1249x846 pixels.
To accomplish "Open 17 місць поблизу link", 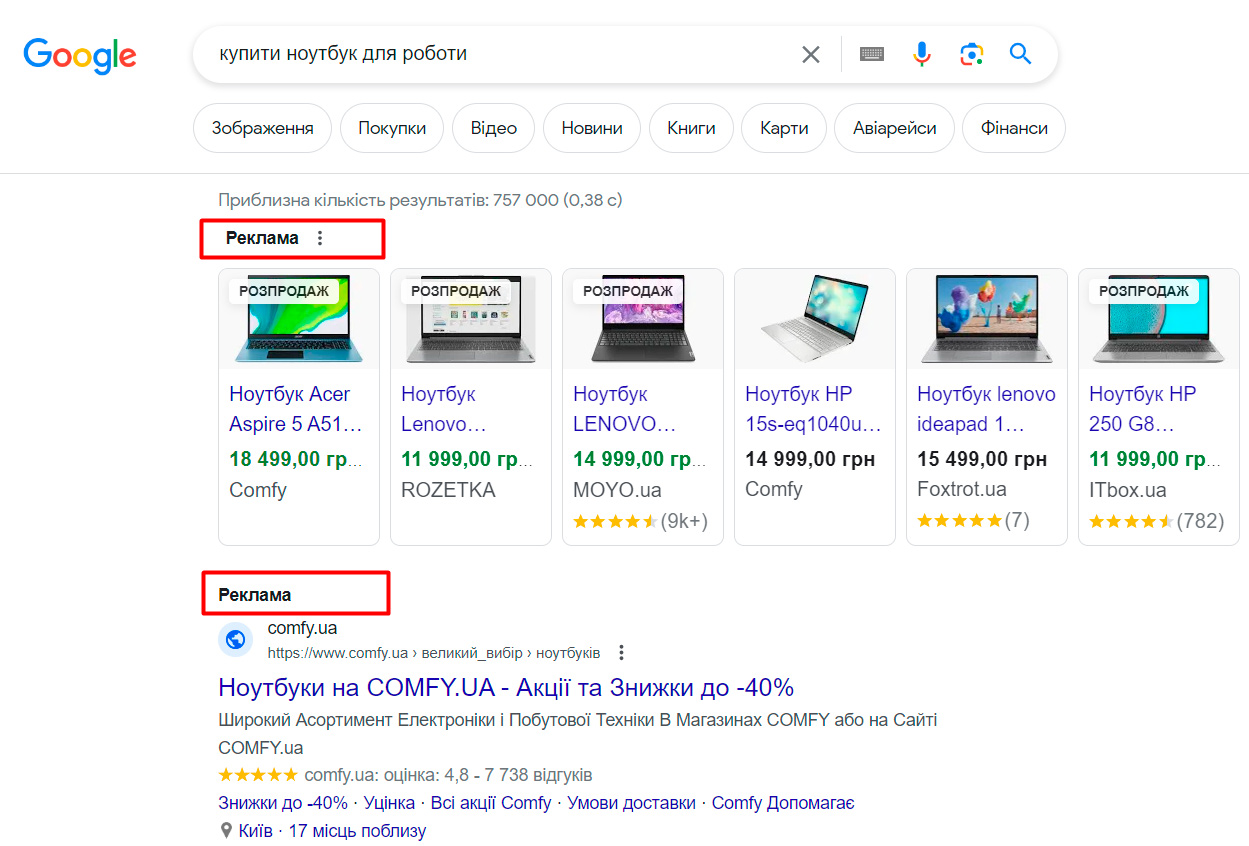I will point(357,831).
